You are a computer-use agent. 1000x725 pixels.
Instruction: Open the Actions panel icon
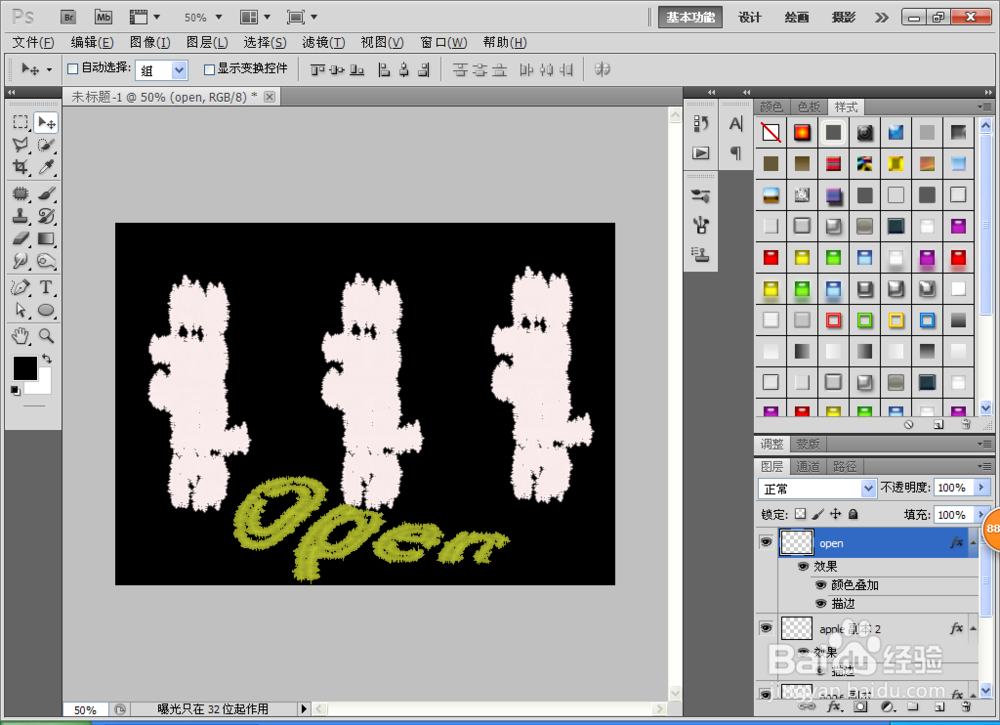(701, 153)
